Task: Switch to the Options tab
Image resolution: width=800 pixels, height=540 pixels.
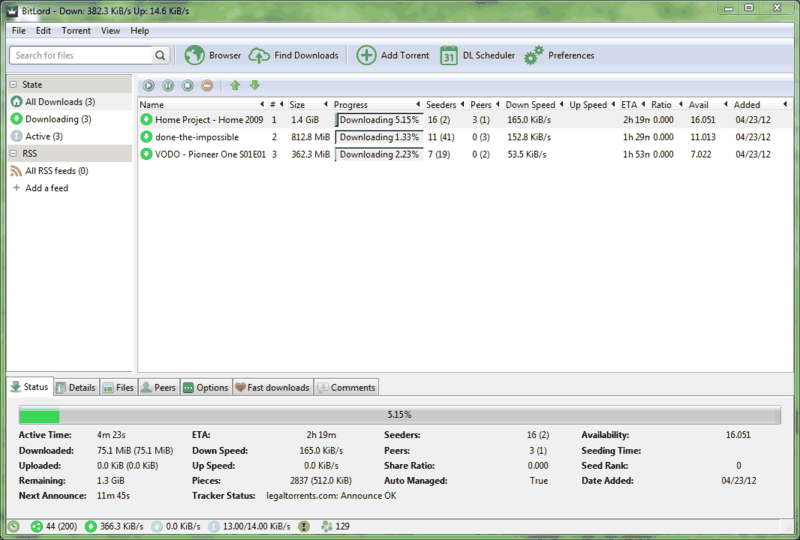Action: (206, 387)
